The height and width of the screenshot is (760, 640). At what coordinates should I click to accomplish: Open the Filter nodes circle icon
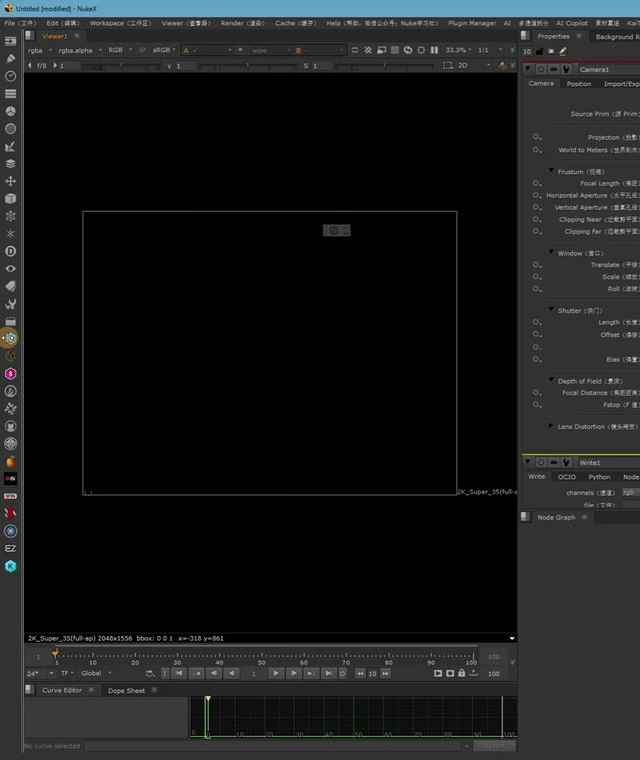tap(10, 128)
